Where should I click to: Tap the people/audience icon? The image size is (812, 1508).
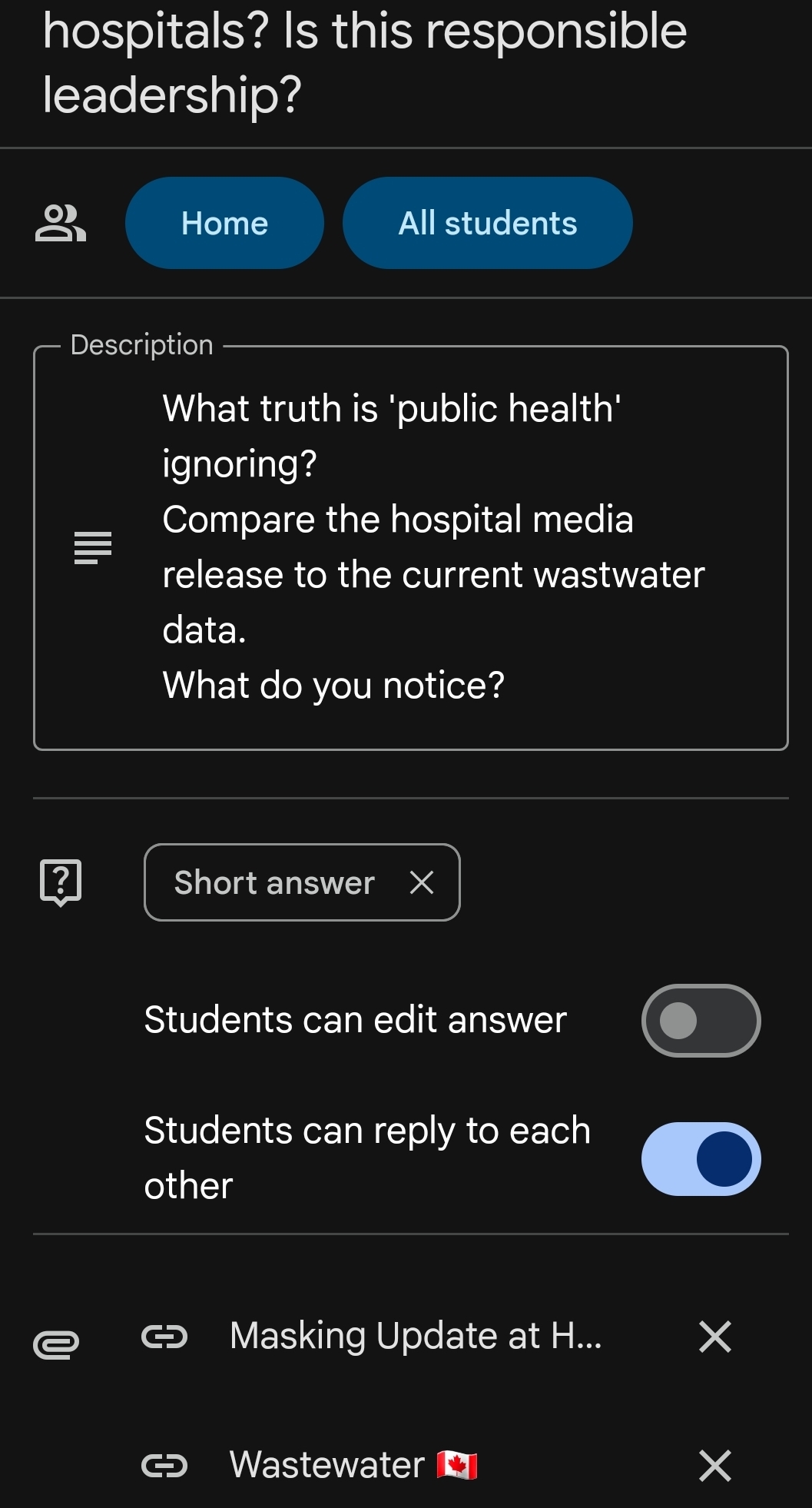[x=61, y=224]
